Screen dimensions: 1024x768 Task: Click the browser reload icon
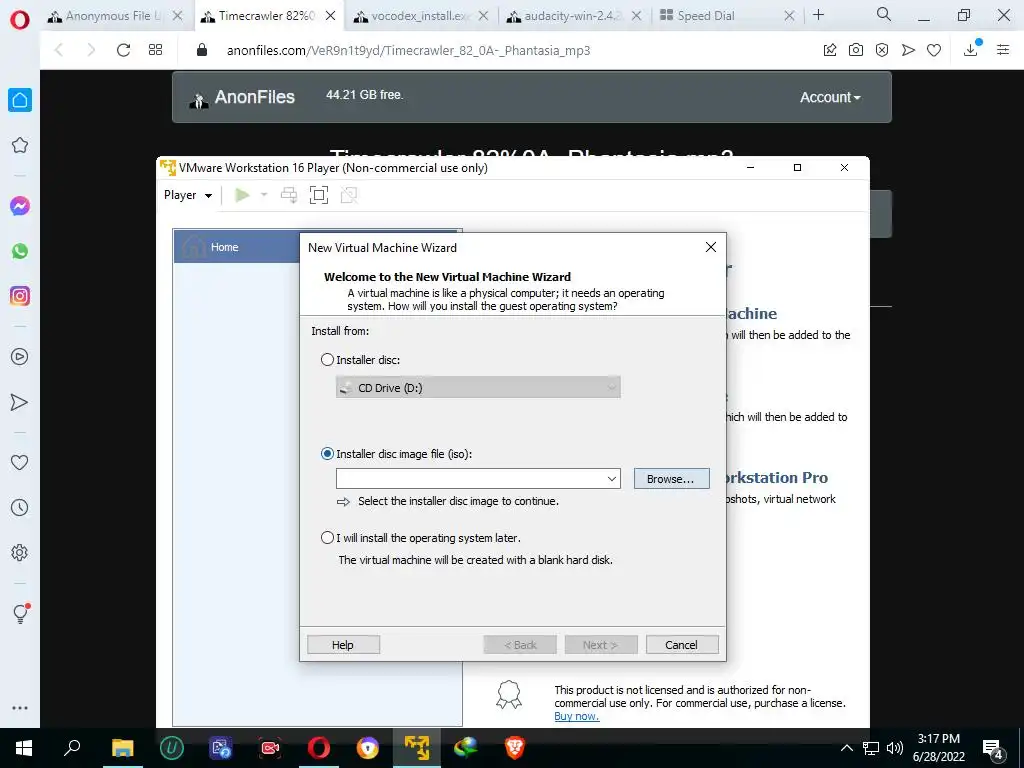click(x=123, y=50)
